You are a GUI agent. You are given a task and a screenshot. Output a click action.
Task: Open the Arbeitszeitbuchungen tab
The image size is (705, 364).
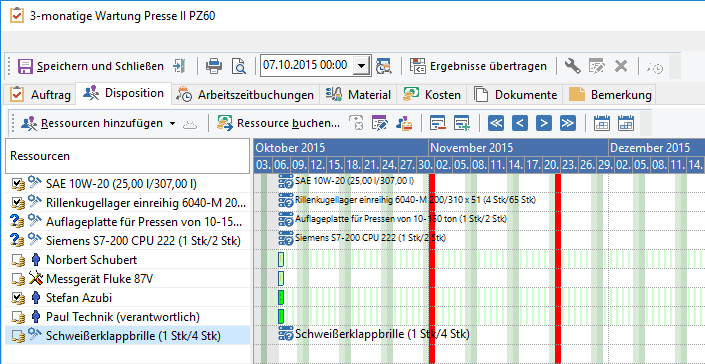tap(245, 94)
